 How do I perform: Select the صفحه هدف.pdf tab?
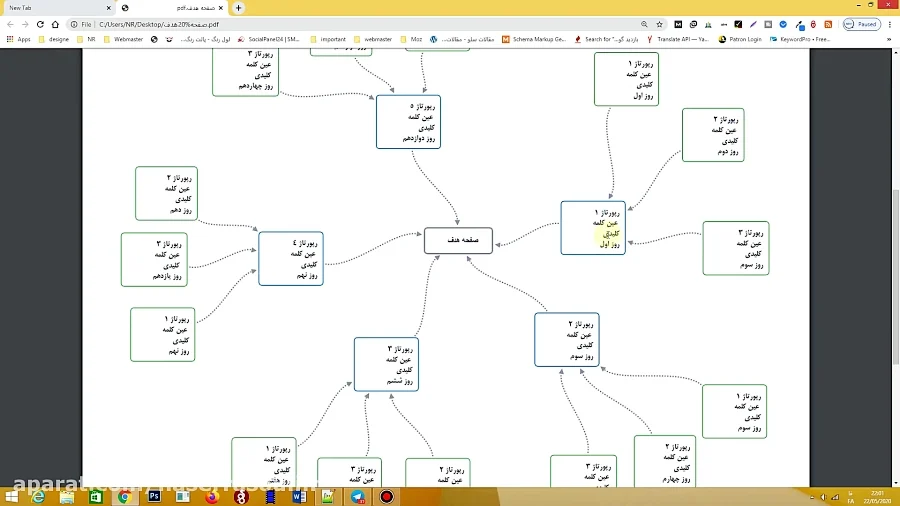(x=172, y=8)
